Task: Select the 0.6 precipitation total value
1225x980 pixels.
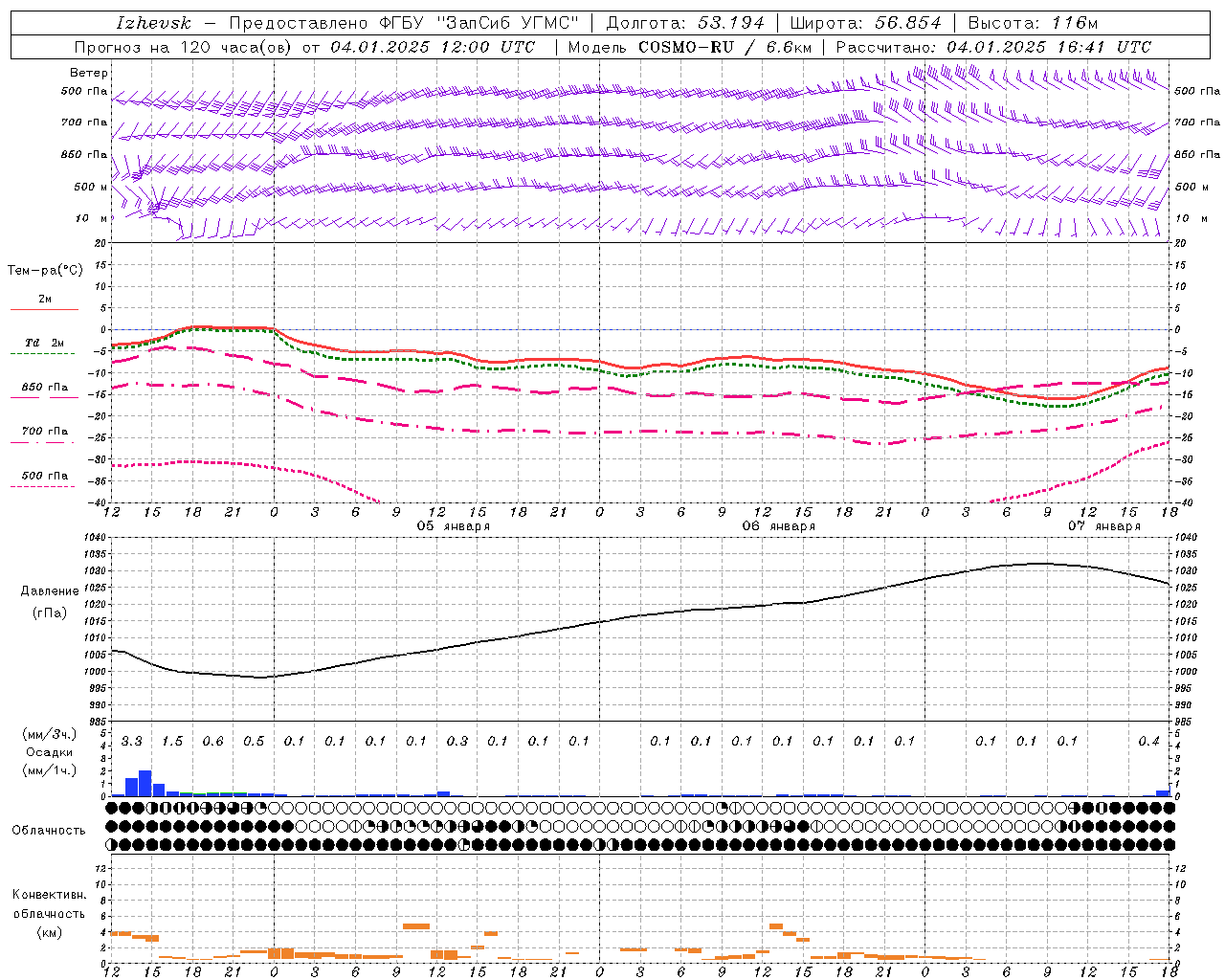Action: pos(212,742)
